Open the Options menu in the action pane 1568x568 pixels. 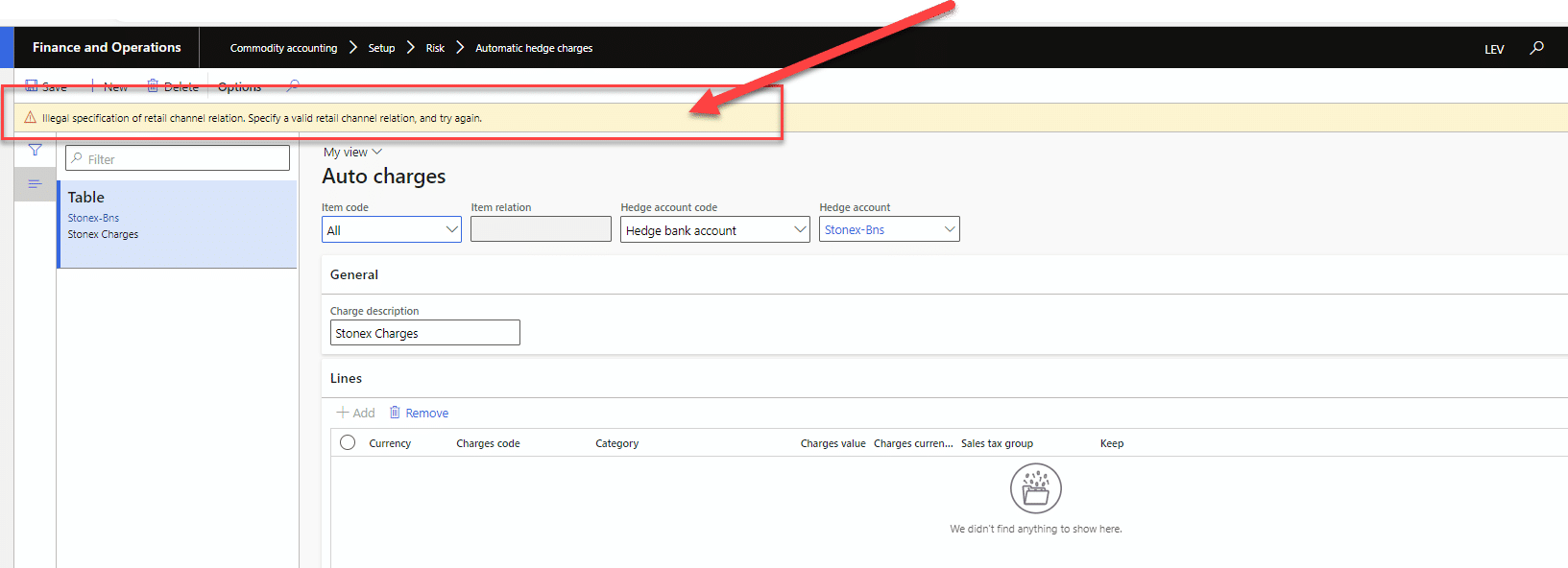[x=239, y=86]
